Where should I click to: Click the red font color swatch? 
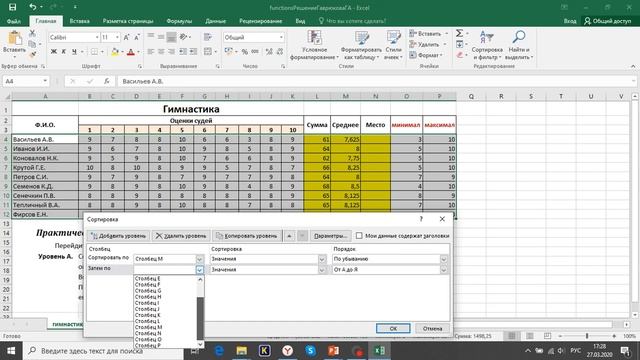[131, 52]
